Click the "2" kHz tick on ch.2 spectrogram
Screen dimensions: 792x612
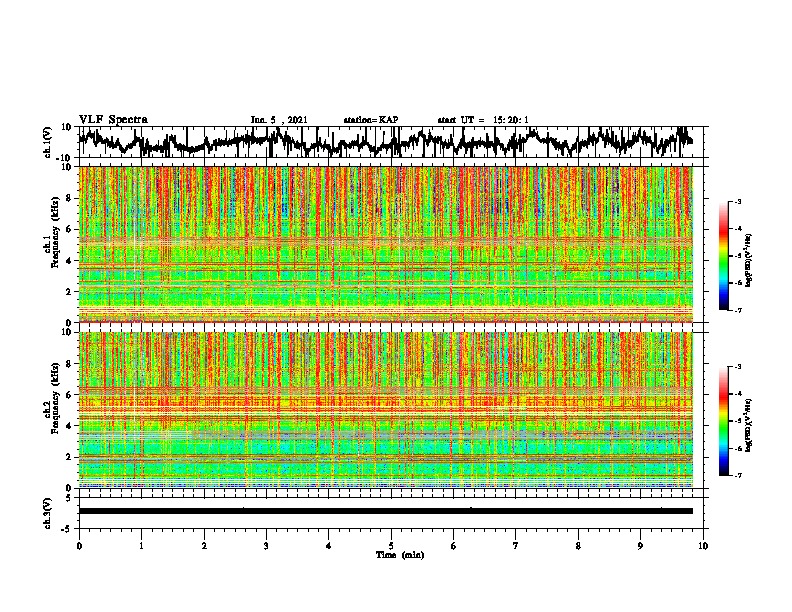point(69,457)
